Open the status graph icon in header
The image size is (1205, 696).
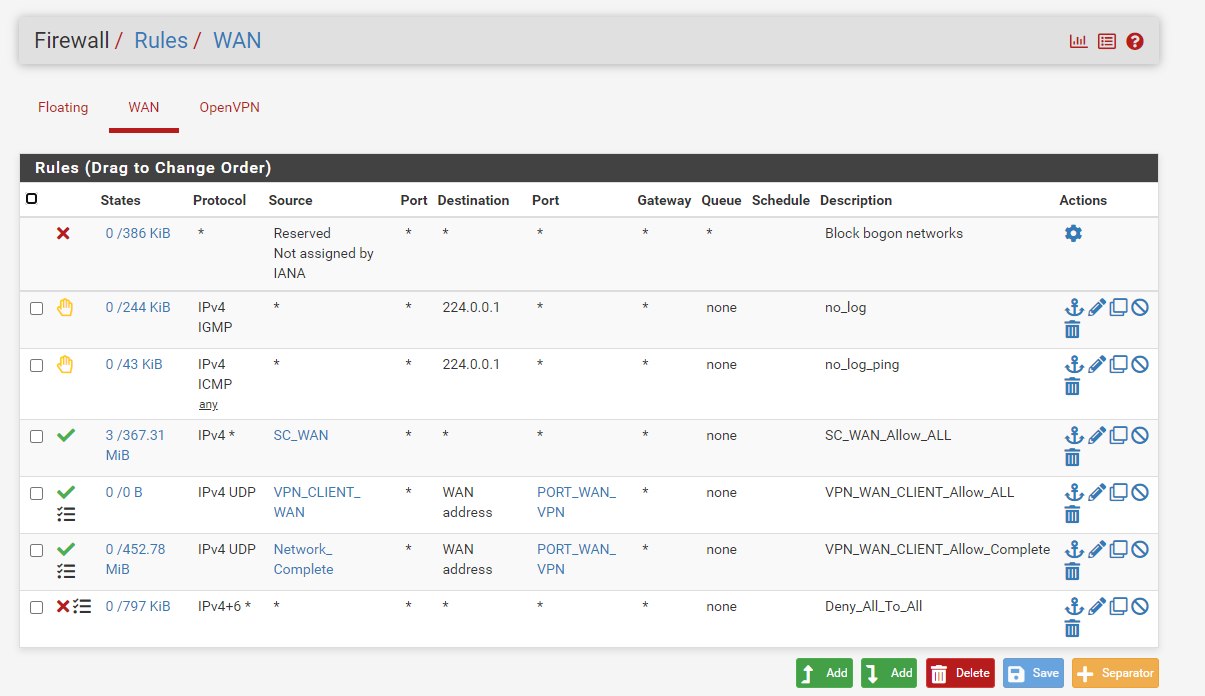pos(1078,41)
